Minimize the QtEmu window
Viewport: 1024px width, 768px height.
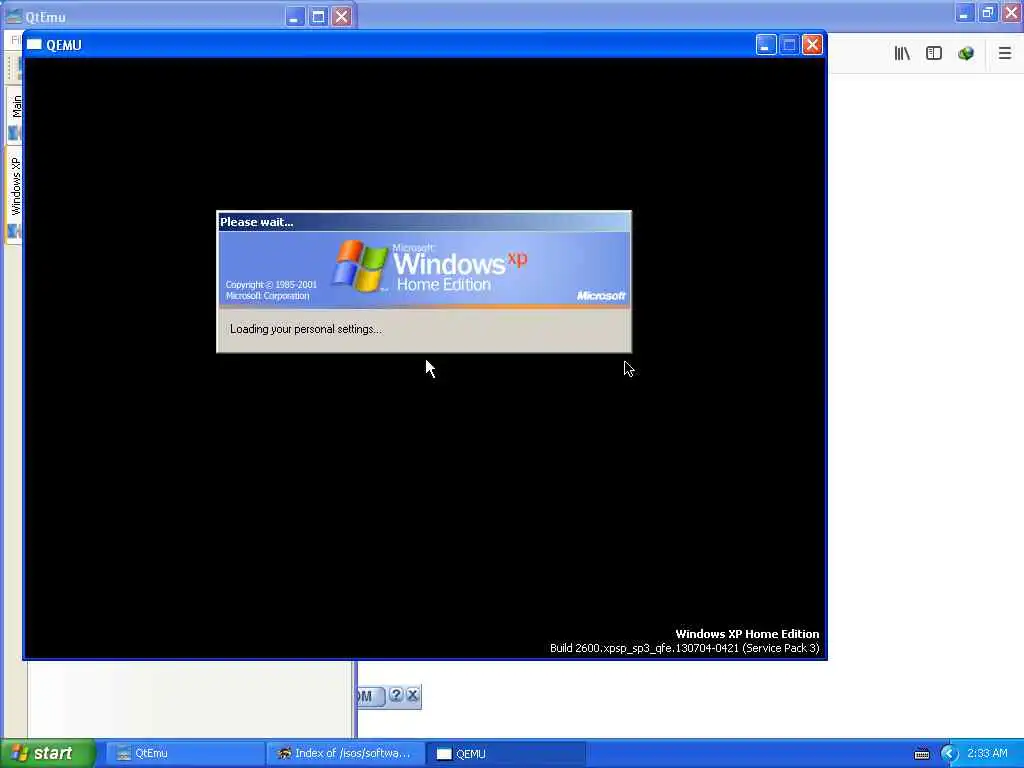click(295, 16)
